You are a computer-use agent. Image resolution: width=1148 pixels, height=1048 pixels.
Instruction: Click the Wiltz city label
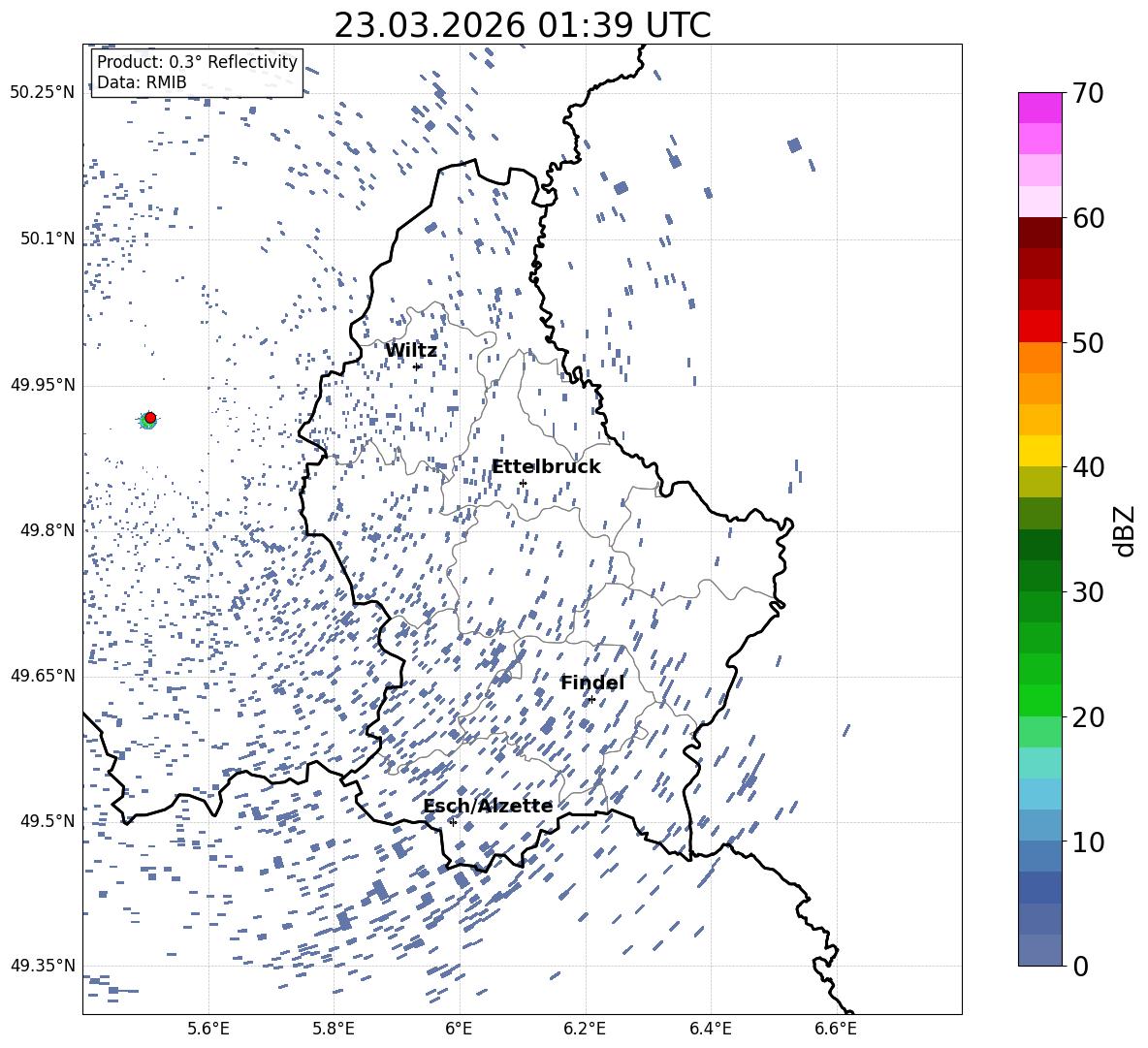click(411, 351)
